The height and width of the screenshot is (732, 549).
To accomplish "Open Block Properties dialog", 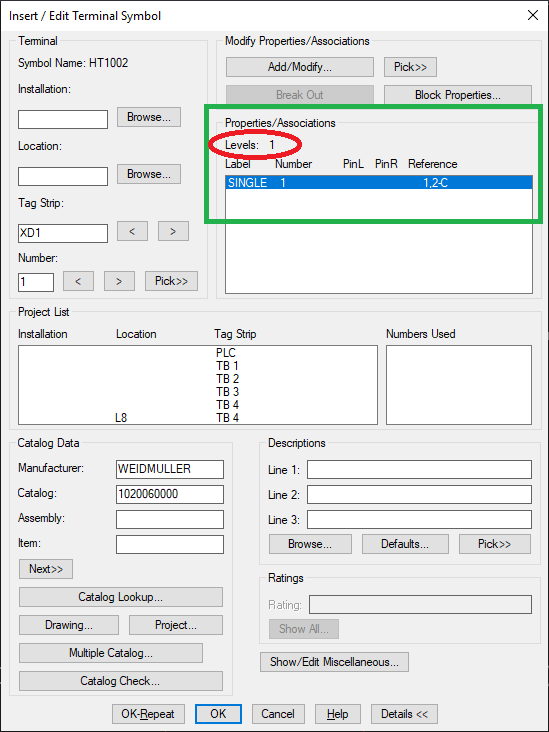I will click(458, 95).
